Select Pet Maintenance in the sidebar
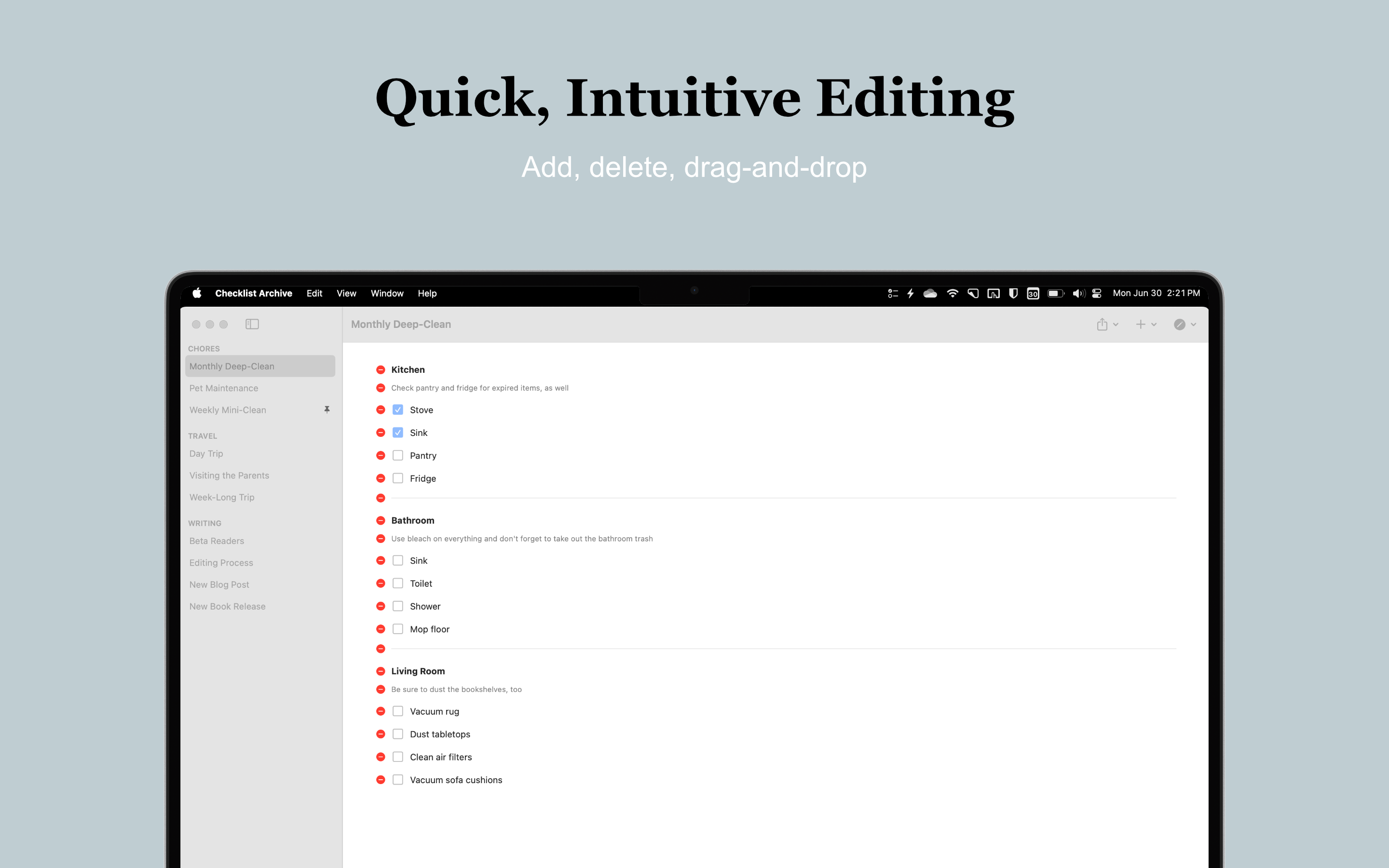1389x868 pixels. (224, 388)
